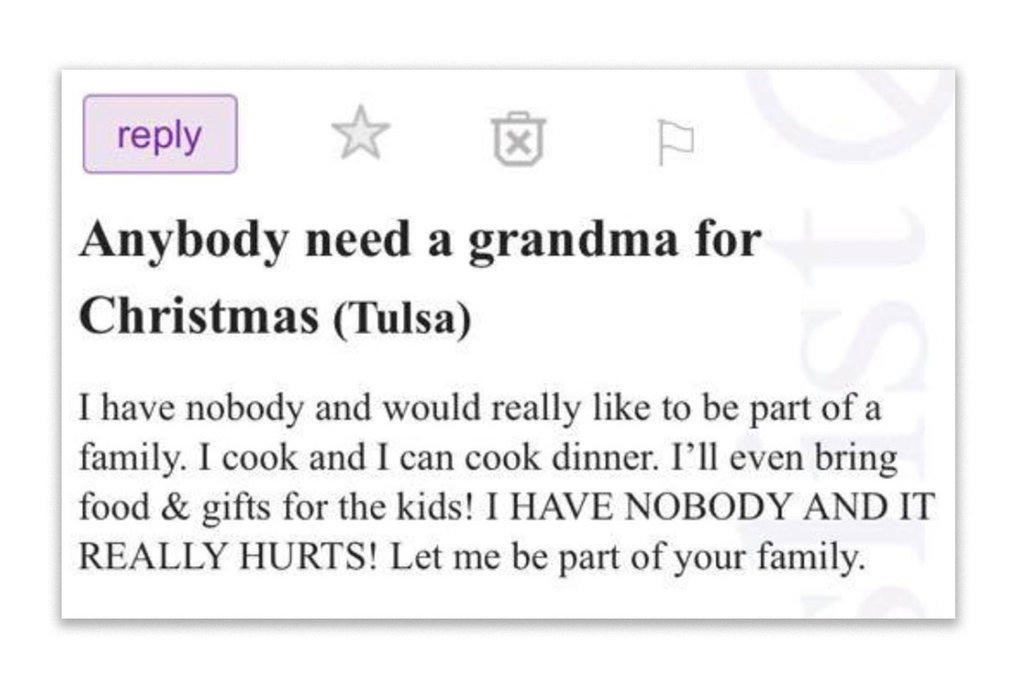1024x682 pixels.
Task: Select the '(Tulsa)' location label
Action: (400, 320)
